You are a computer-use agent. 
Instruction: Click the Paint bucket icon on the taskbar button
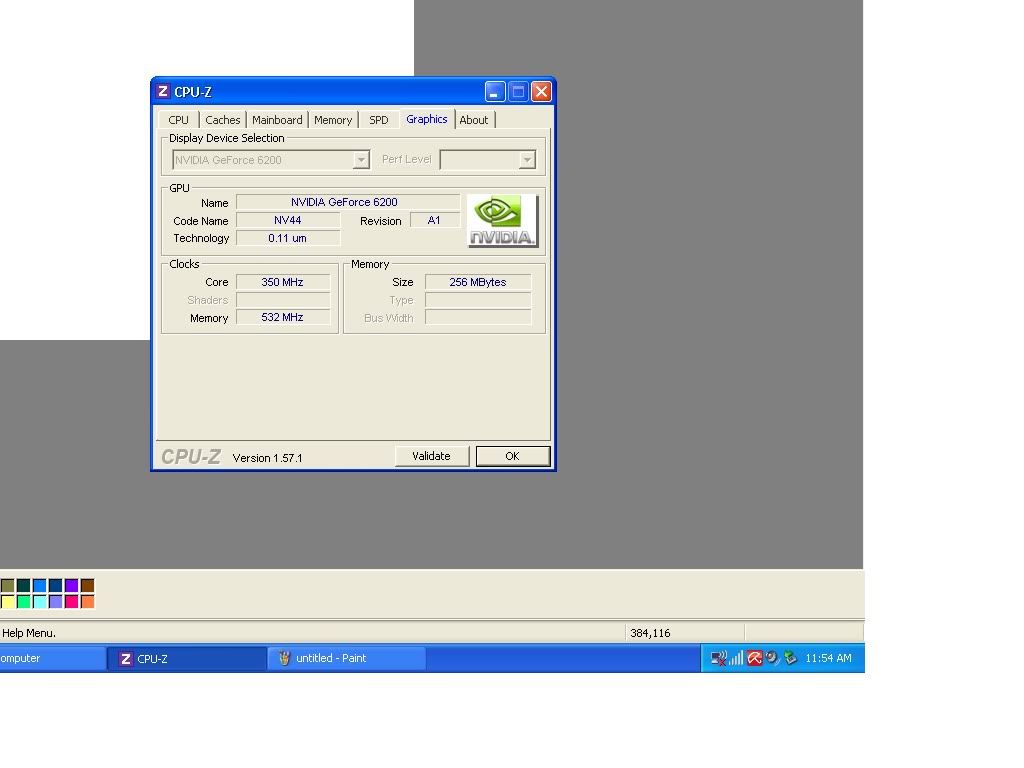[284, 658]
